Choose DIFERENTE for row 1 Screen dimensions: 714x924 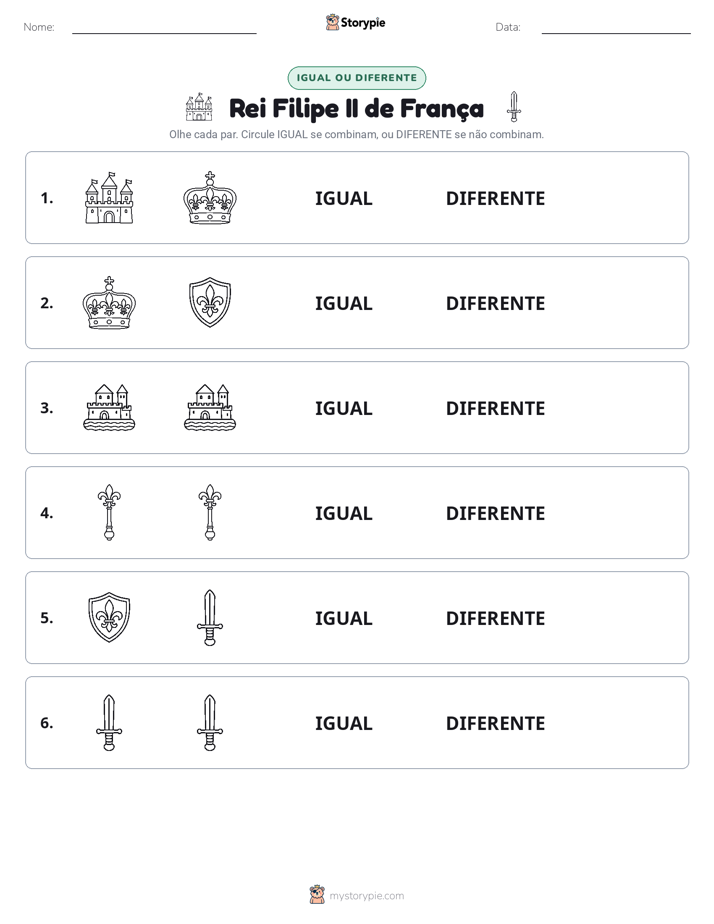tap(495, 198)
